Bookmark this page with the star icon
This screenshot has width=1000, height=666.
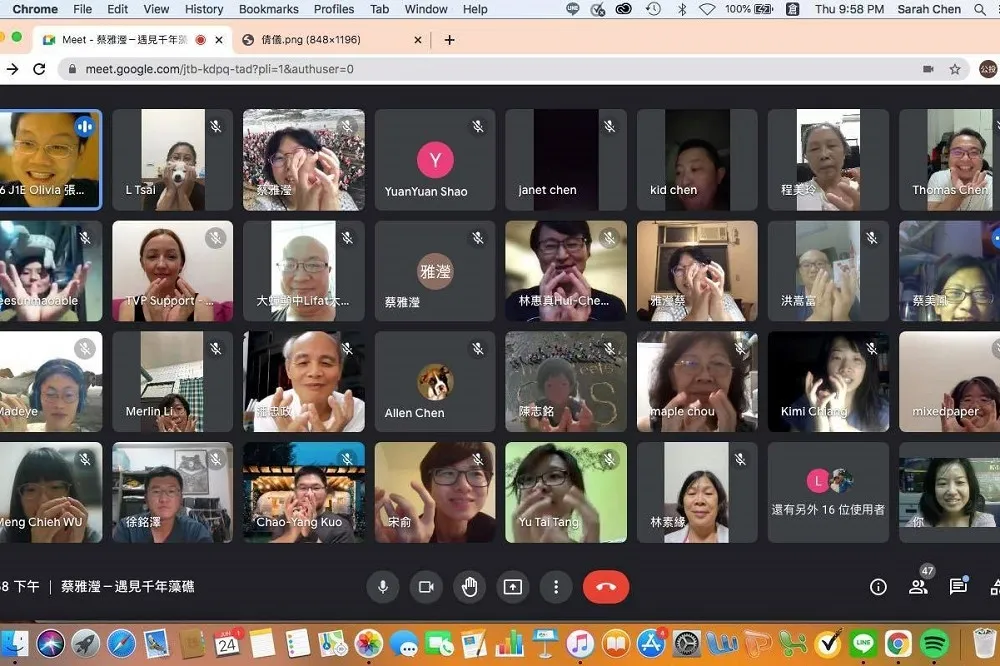click(x=955, y=69)
